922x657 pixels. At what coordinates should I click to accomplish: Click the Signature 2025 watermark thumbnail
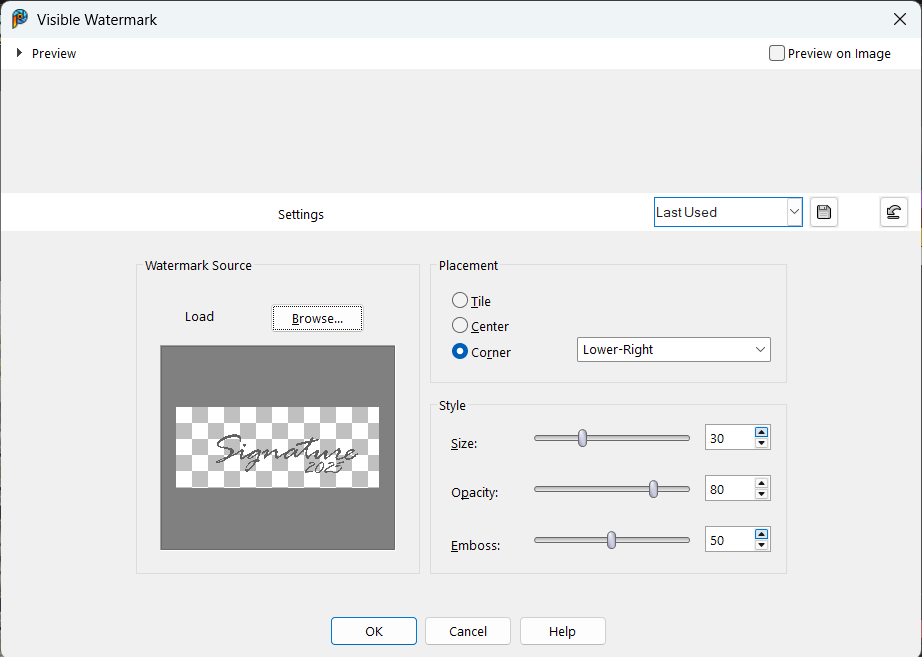point(277,447)
